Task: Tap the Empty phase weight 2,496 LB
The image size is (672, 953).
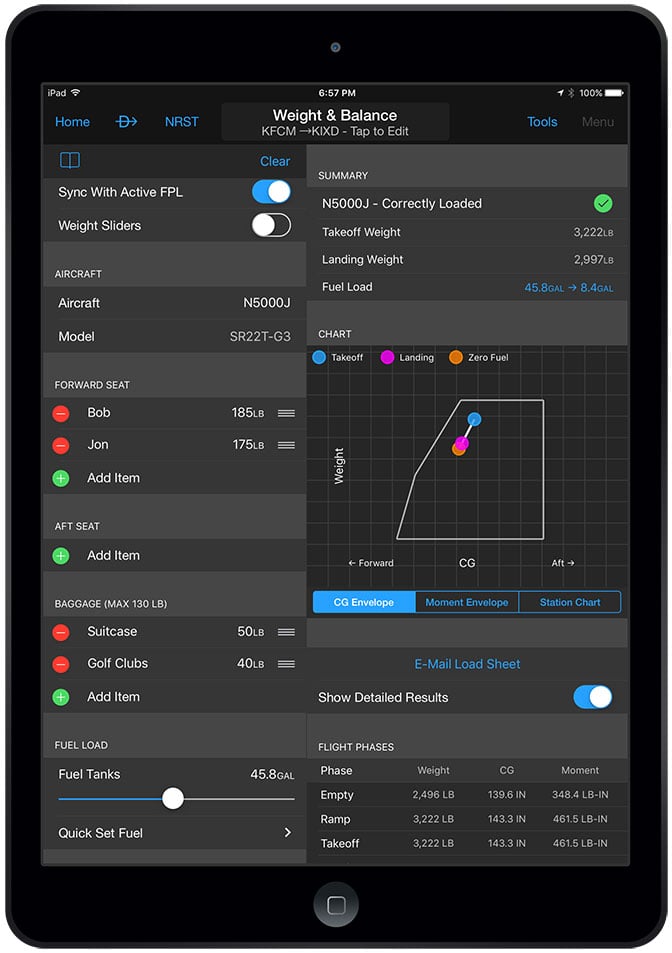Action: pyautogui.click(x=433, y=795)
